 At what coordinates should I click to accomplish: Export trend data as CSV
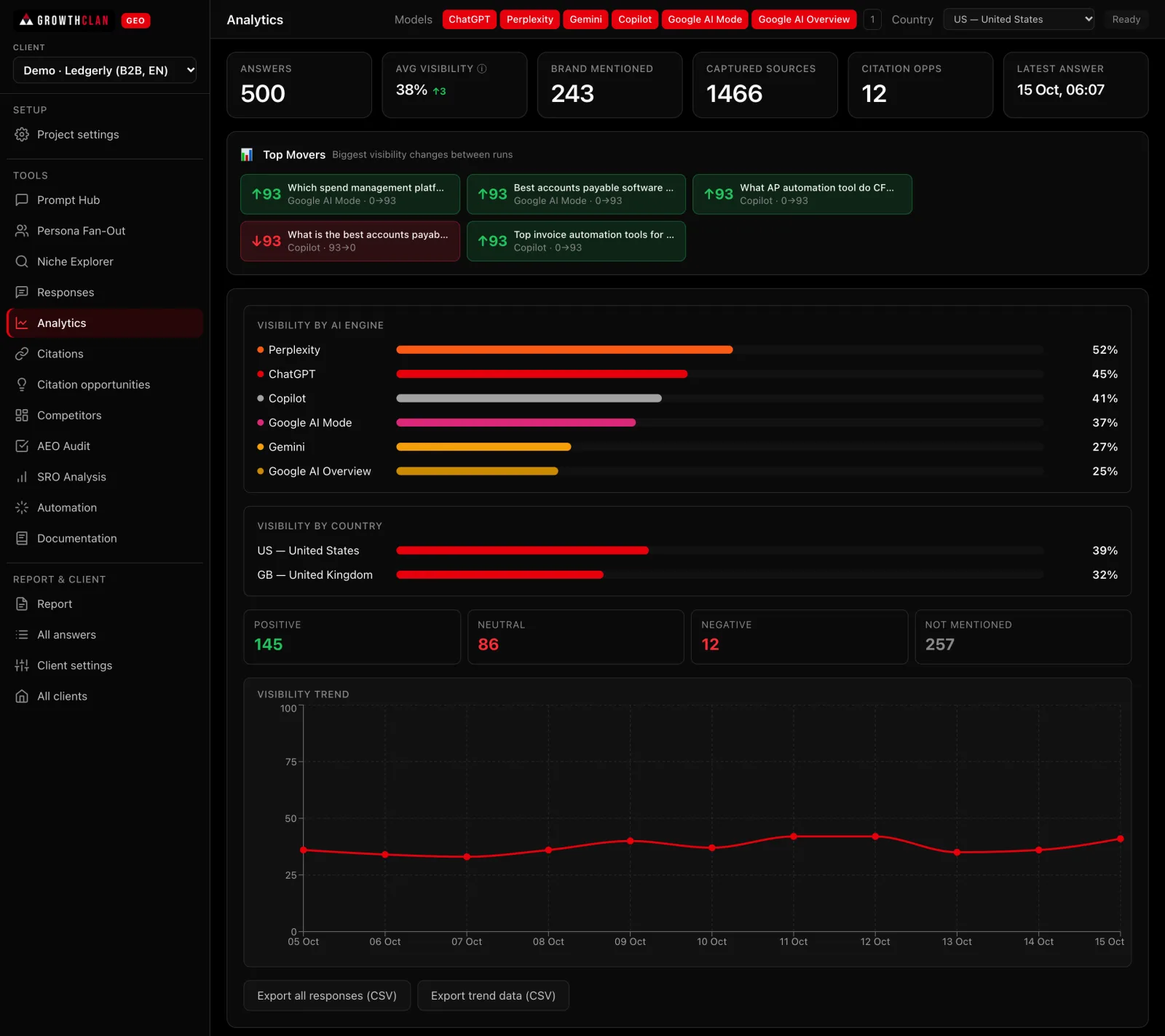click(x=493, y=996)
